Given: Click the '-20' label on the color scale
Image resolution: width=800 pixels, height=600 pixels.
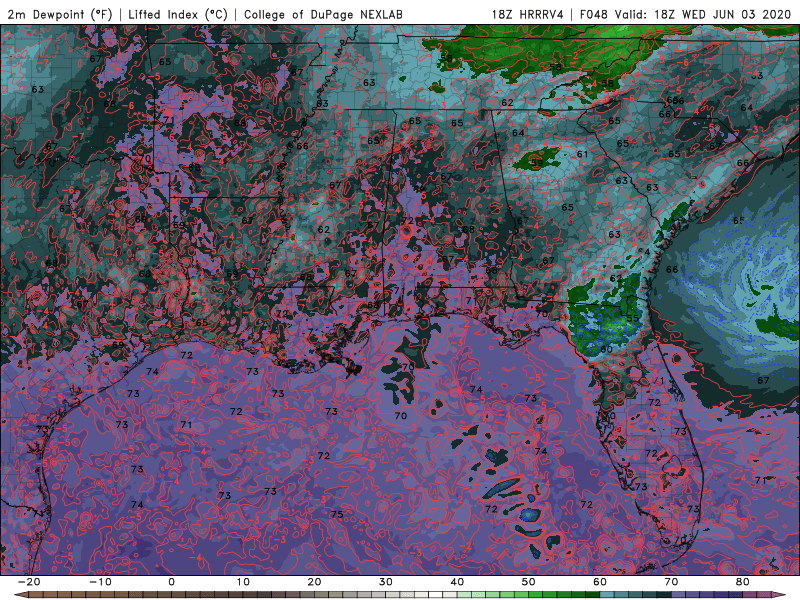Looking at the screenshot, I should click(29, 582).
